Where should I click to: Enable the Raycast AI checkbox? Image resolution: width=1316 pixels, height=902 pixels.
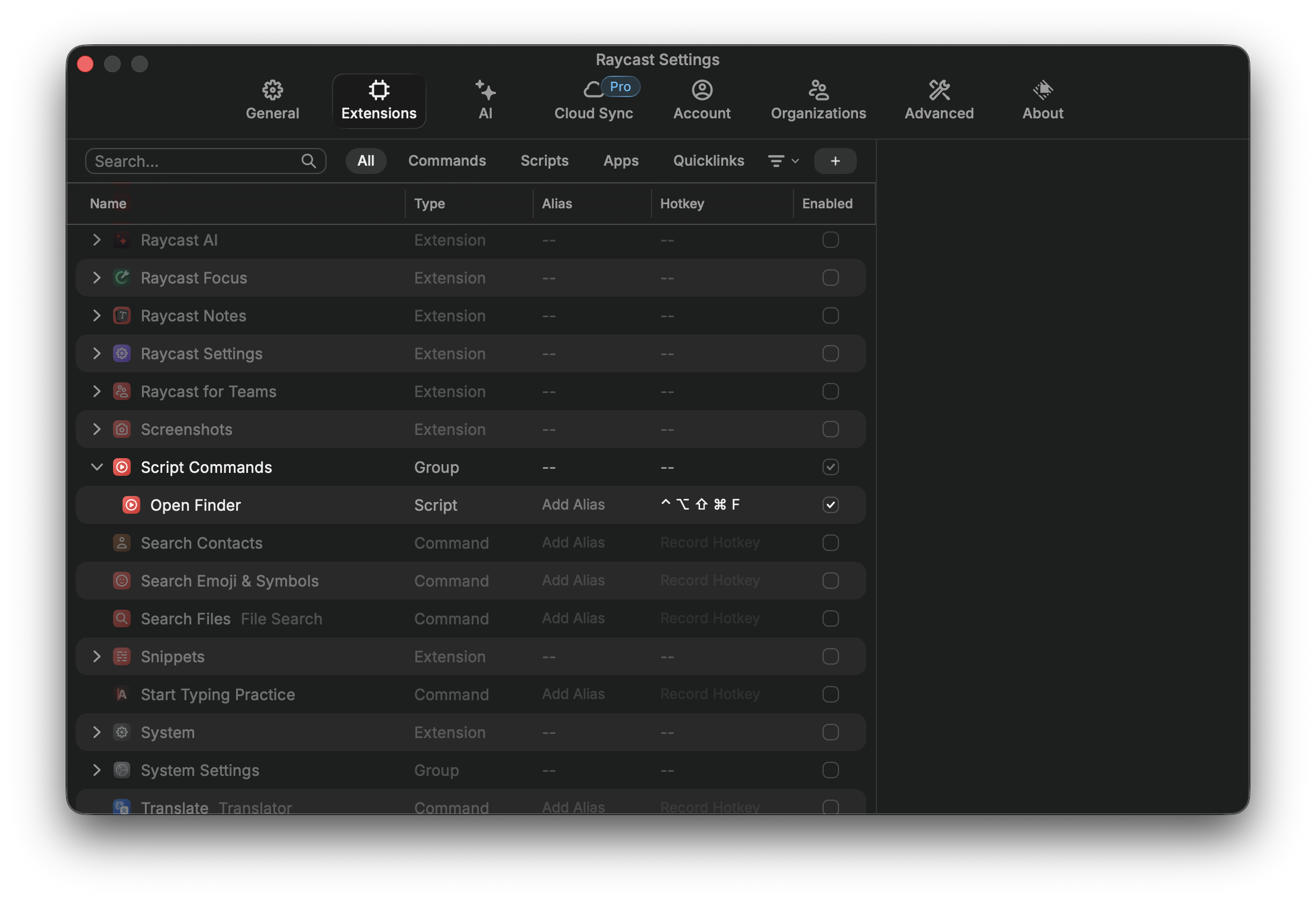[830, 240]
